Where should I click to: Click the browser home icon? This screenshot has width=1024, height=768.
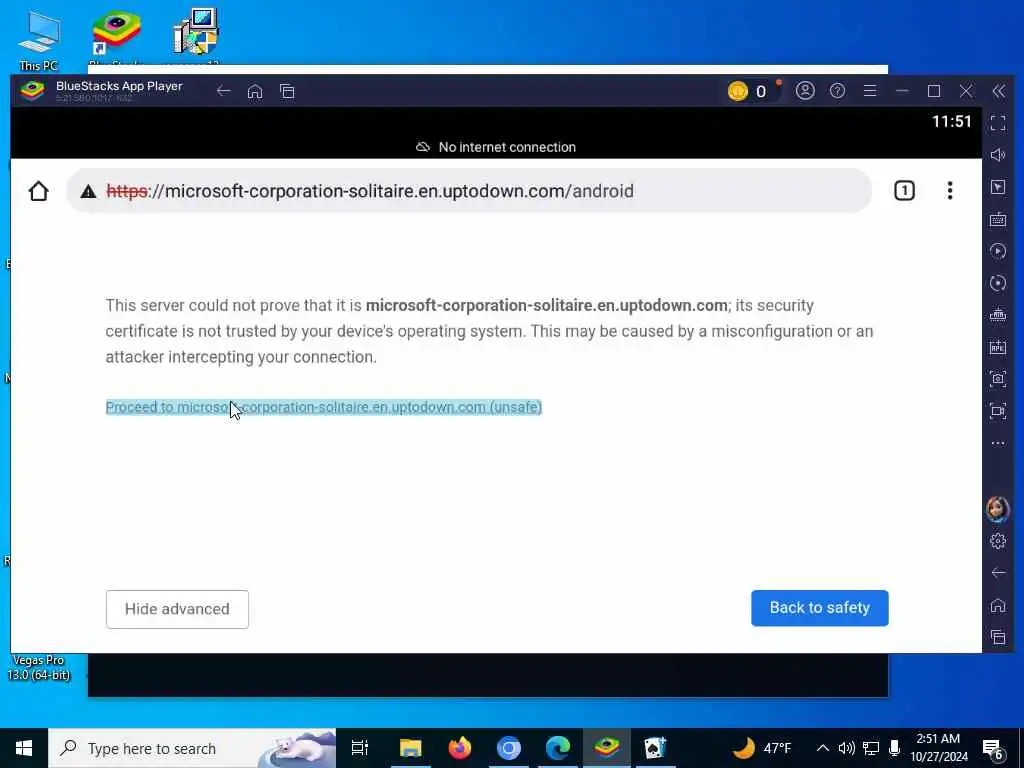[x=39, y=191]
